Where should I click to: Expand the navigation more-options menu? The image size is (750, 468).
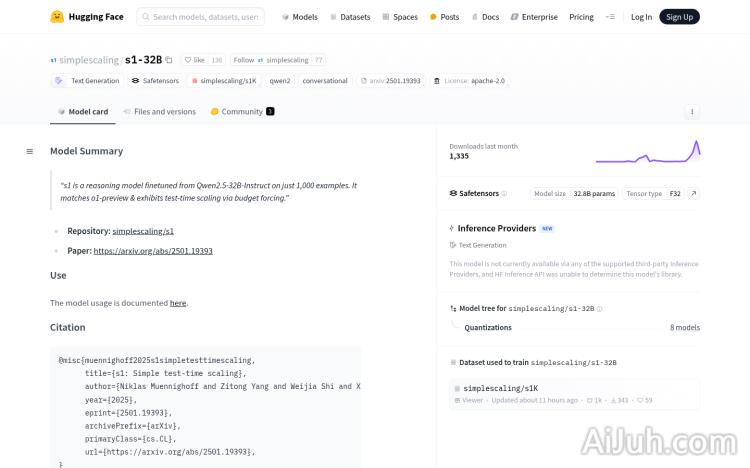coord(610,17)
